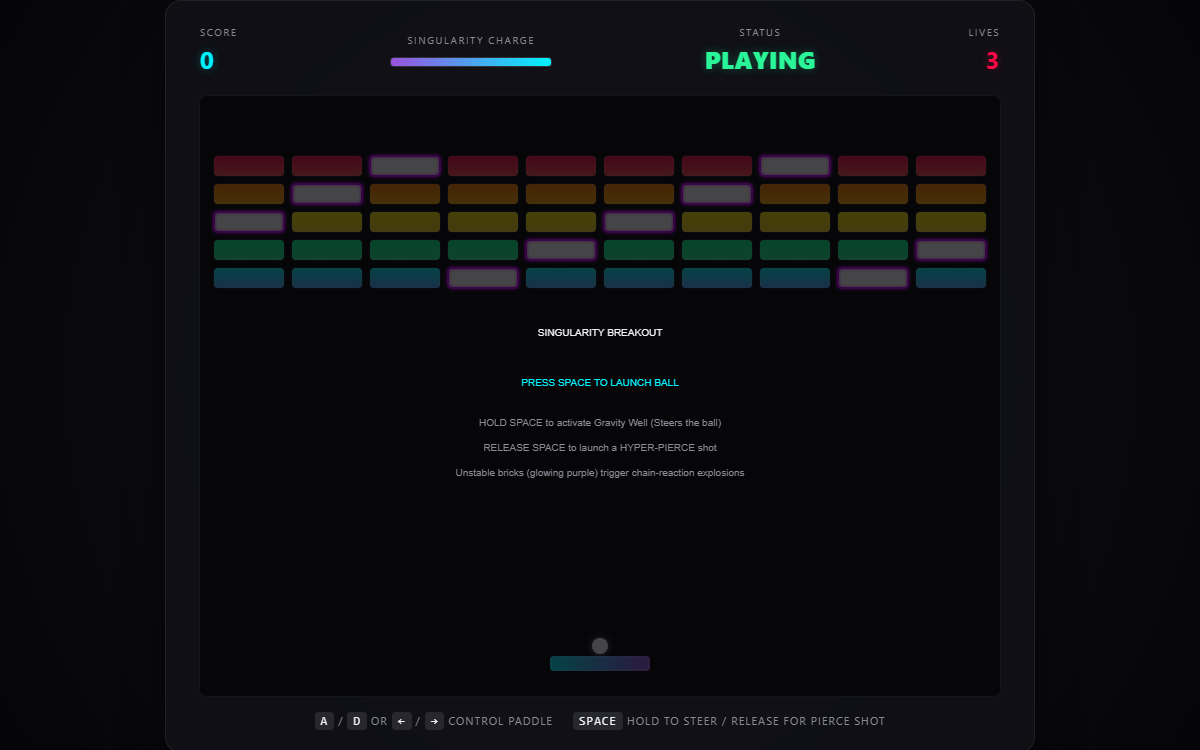The height and width of the screenshot is (750, 1200).
Task: Click the glowing purple brick at the right of the green row
Action: coord(951,250)
